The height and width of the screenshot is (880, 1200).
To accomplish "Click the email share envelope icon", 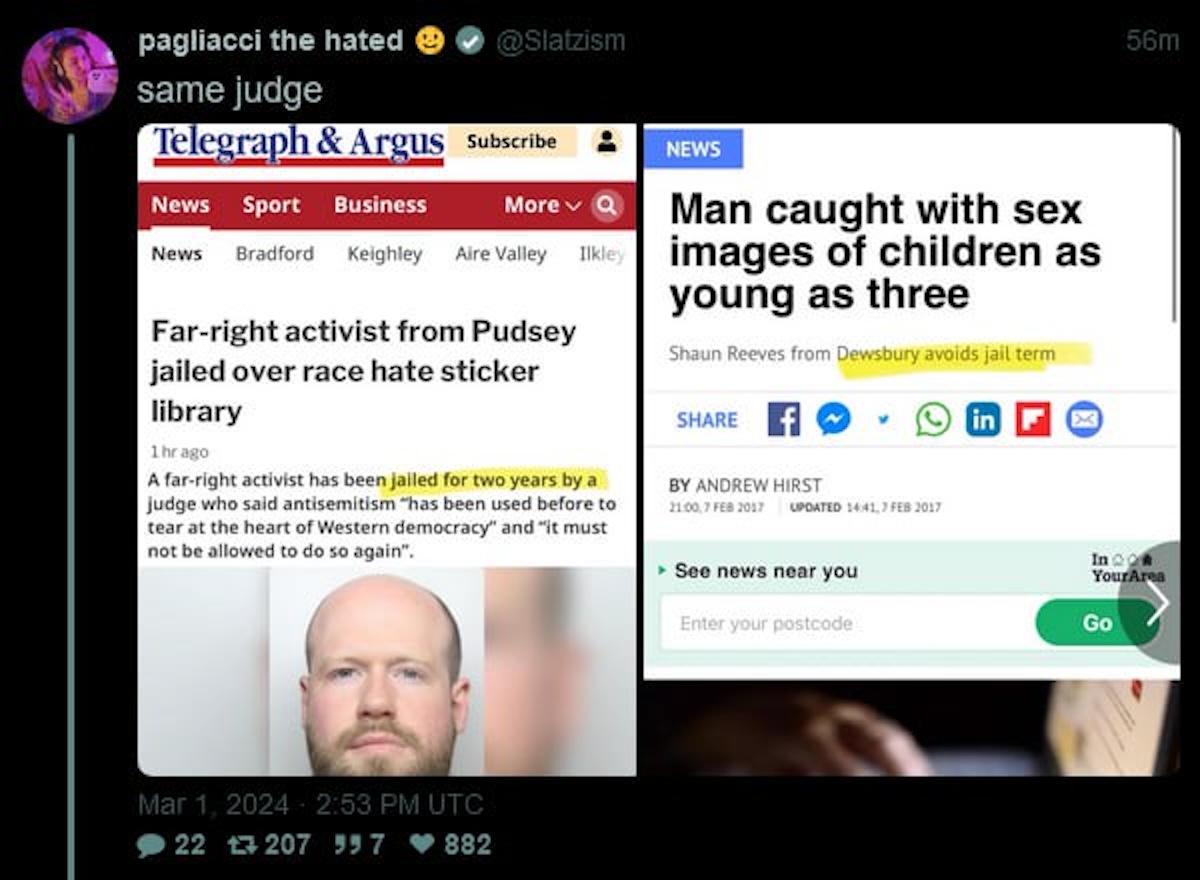I will click(x=1084, y=419).
